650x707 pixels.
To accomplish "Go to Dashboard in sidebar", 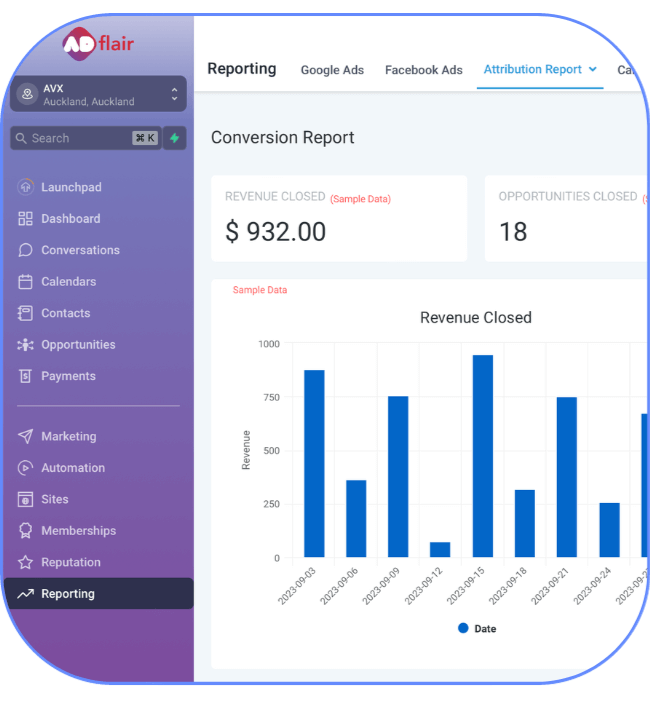I will coord(71,219).
